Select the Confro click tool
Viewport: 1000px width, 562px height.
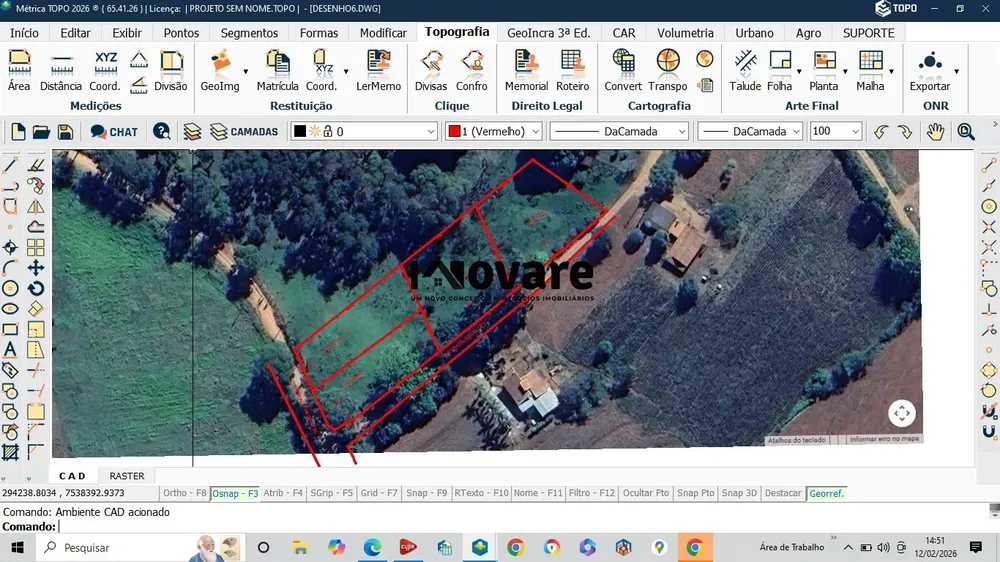472,71
